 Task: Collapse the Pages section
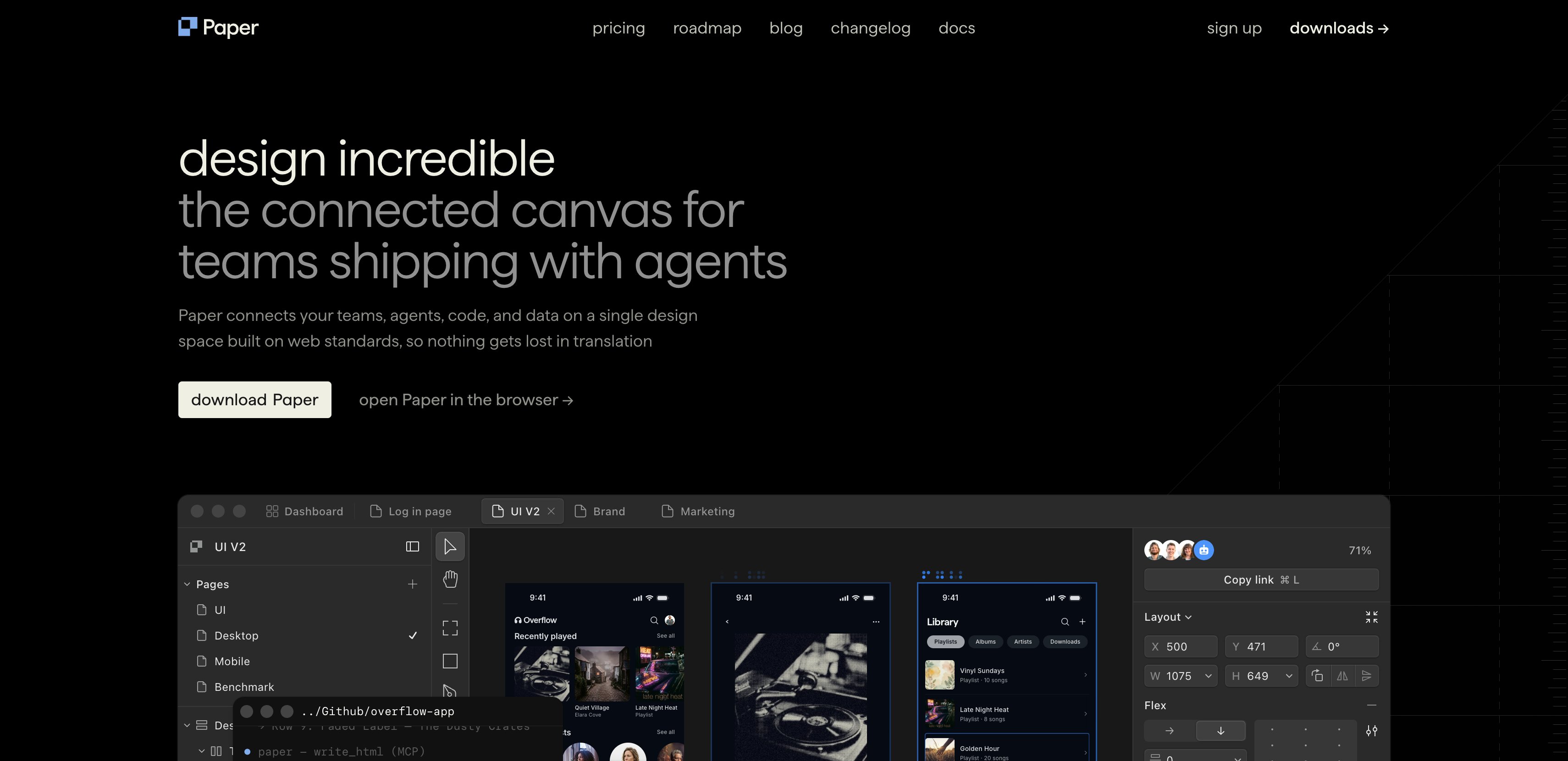click(187, 585)
